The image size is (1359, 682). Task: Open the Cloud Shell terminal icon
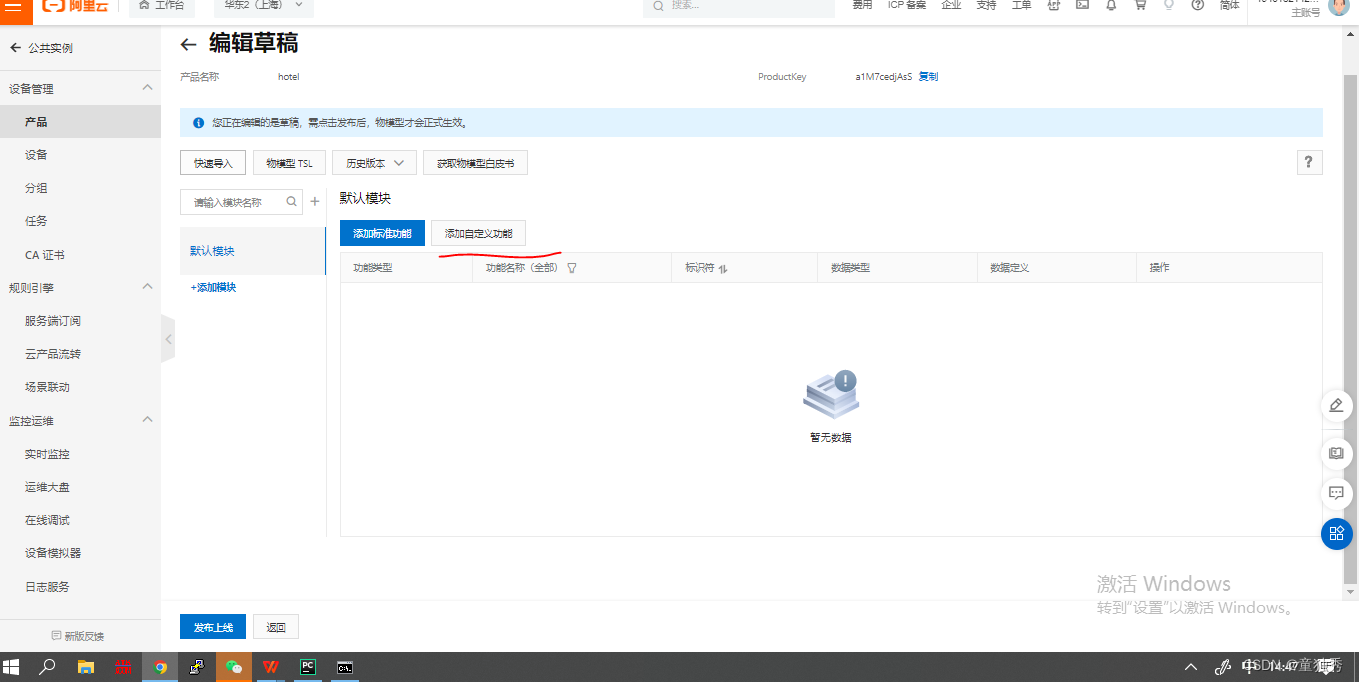coord(1082,5)
